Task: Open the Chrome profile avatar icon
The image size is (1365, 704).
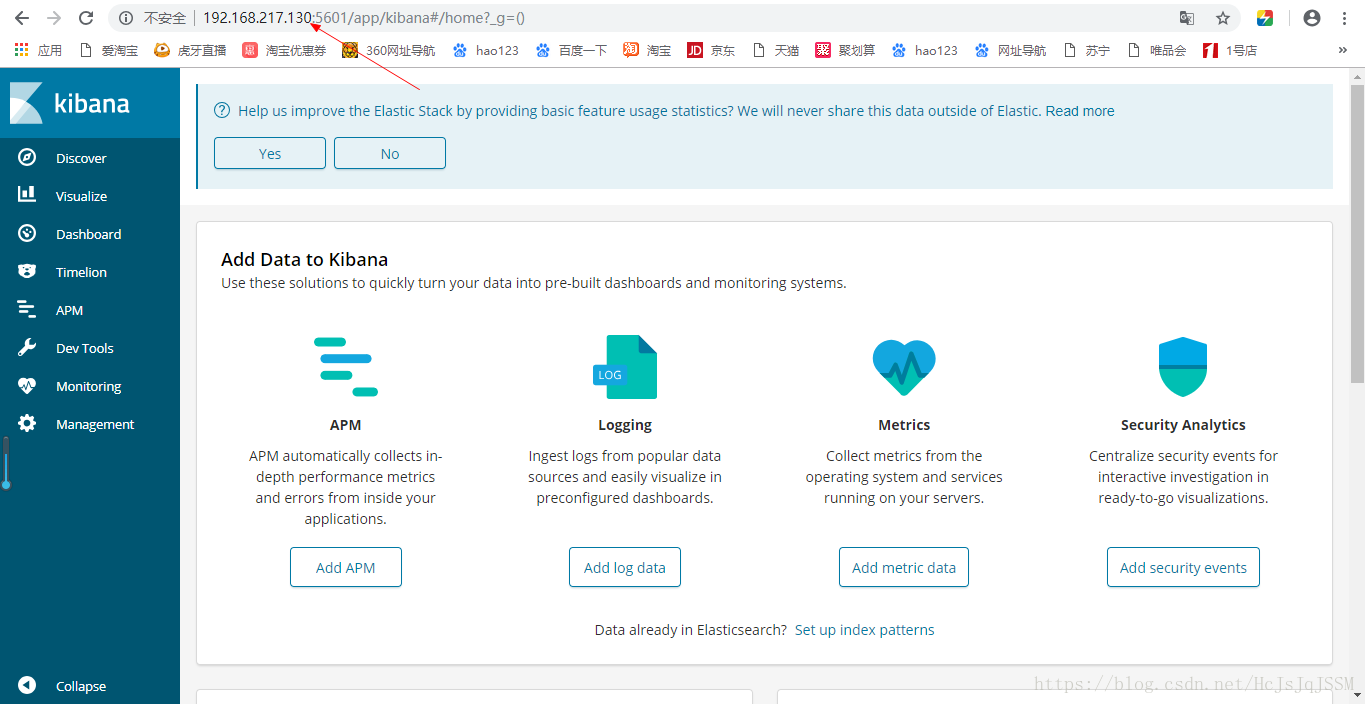Action: 1312,18
